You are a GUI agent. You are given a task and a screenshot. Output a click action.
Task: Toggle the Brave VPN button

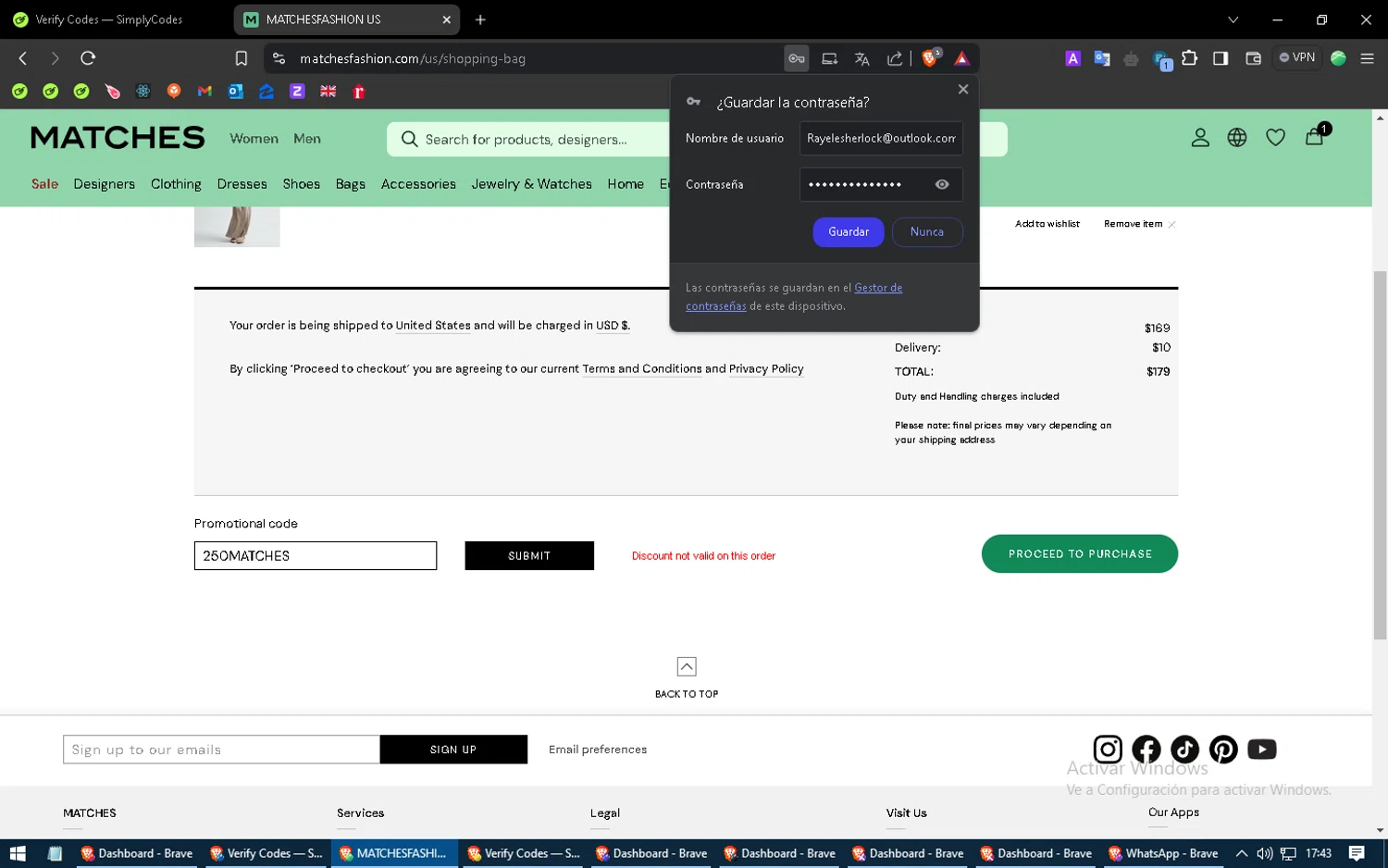pos(1297,57)
